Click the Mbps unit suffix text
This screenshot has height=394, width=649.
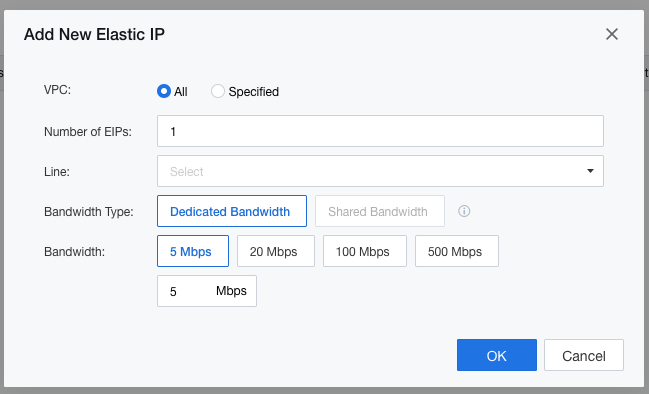(231, 291)
